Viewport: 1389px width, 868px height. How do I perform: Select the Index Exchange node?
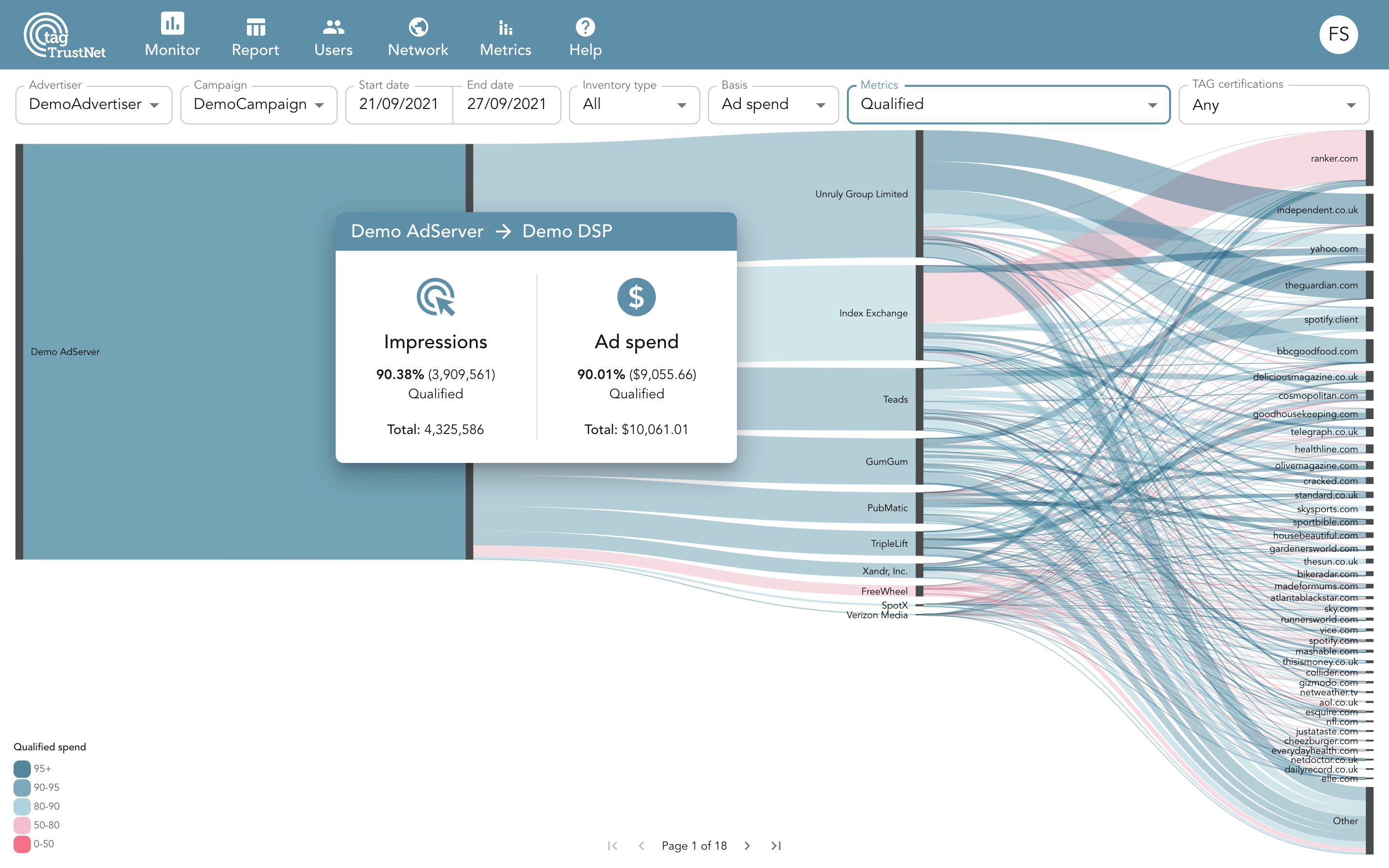click(919, 313)
